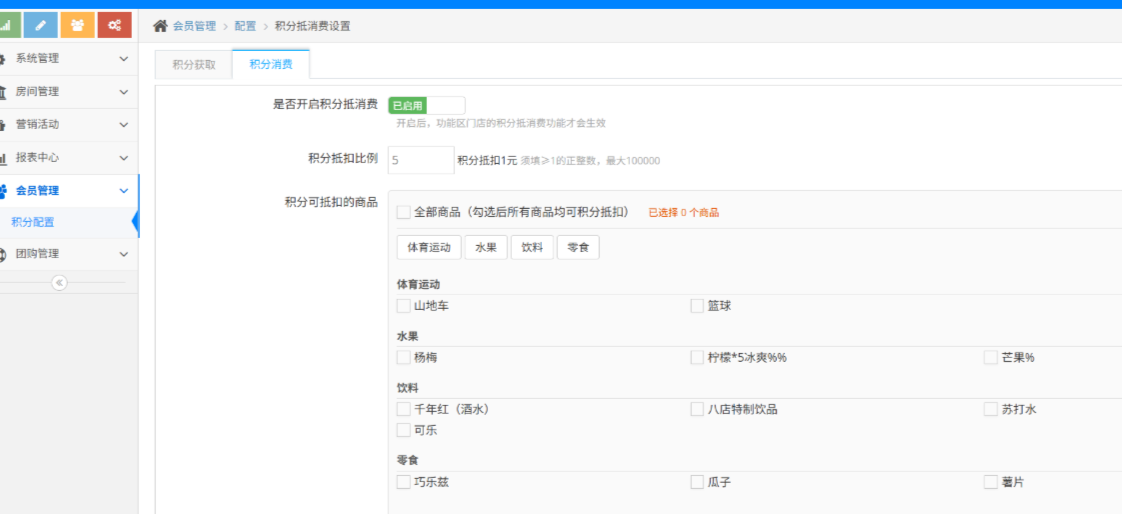This screenshot has height=514, width=1122.
Task: Toggle the 已启用 points redemption switch
Action: (426, 106)
